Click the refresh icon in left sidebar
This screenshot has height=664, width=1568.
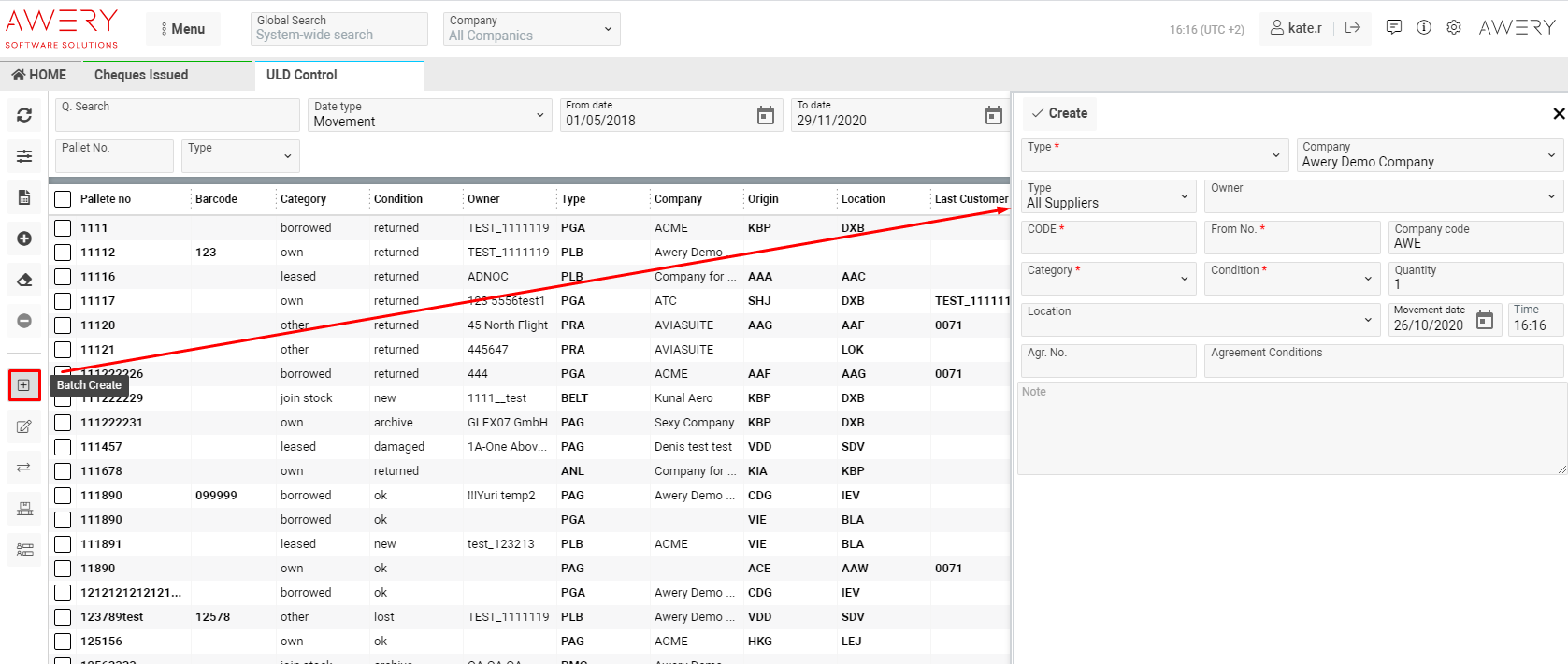click(24, 115)
